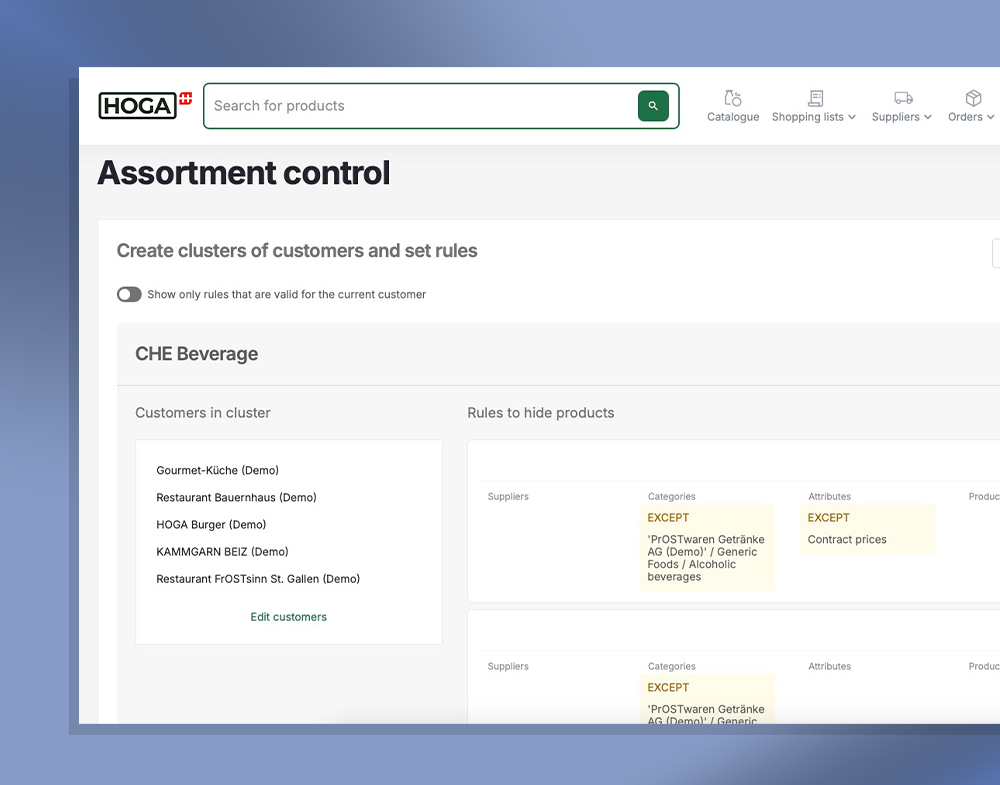
Task: Select HOGA Burger (Demo) customer
Action: pos(211,524)
